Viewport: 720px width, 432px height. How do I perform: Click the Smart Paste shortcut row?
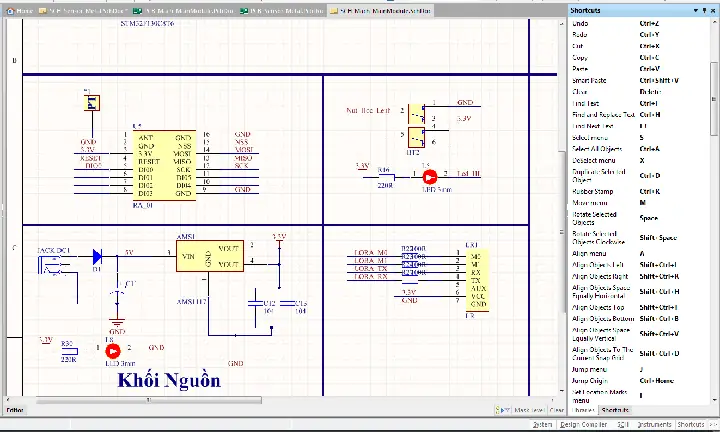[638, 80]
